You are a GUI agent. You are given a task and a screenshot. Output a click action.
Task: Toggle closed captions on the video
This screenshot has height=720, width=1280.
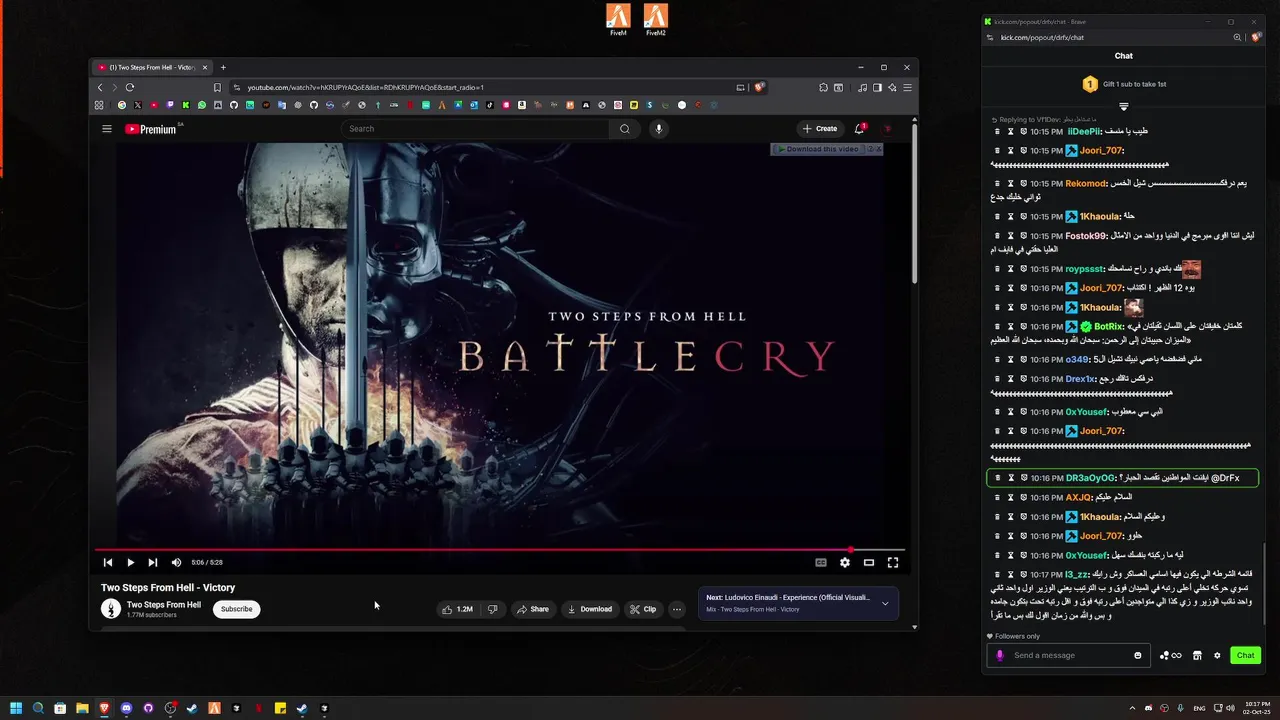[821, 563]
